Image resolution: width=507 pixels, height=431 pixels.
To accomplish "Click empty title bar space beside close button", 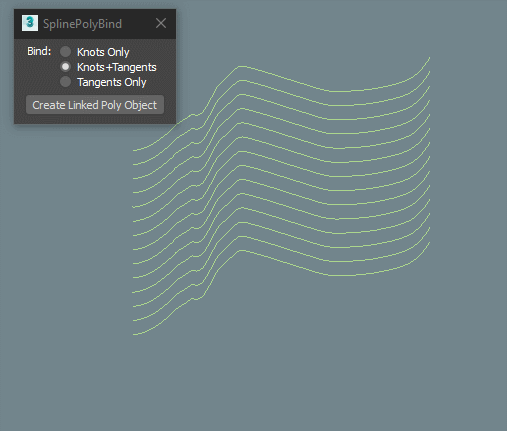I will pyautogui.click(x=137, y=24).
